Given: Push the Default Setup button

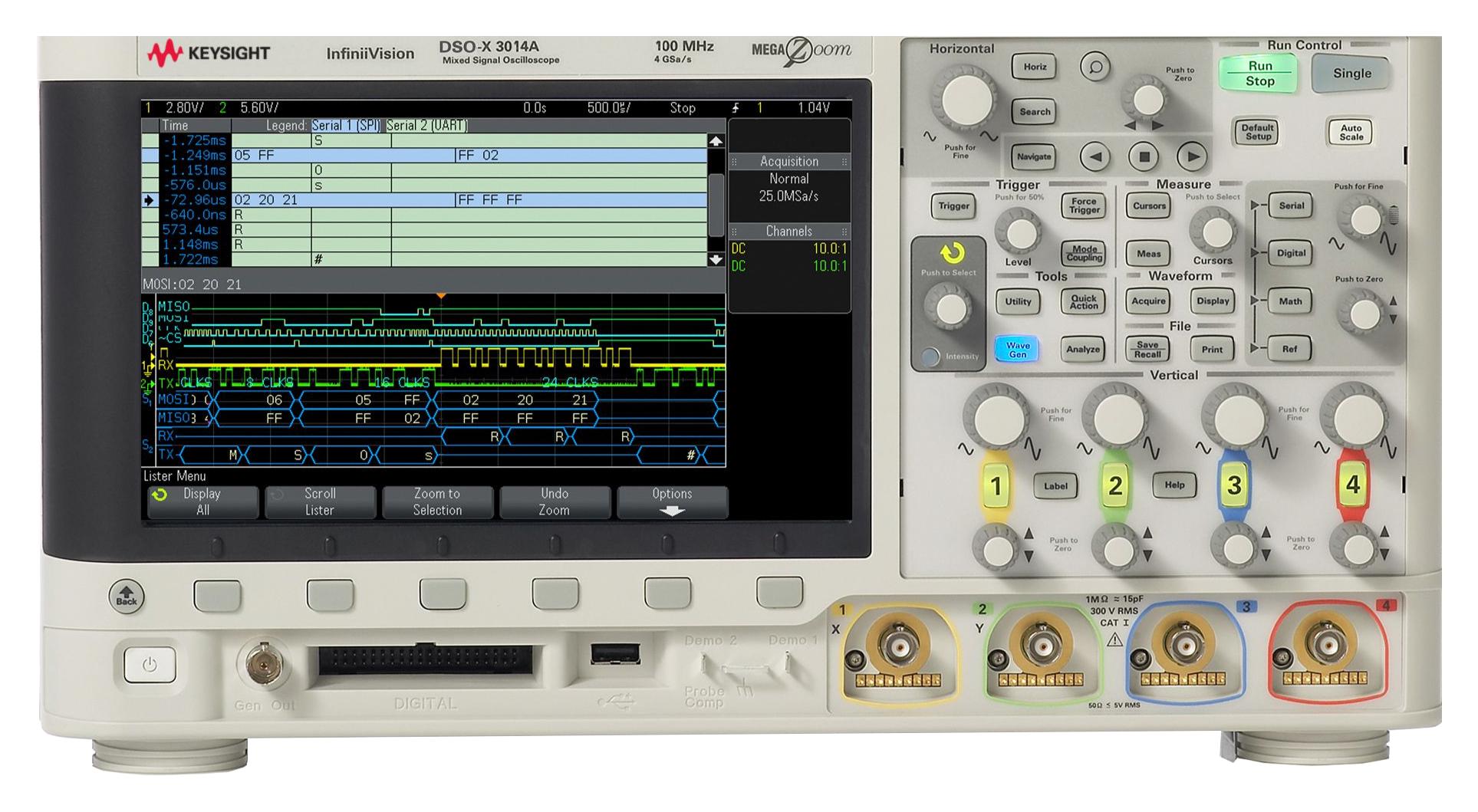Looking at the screenshot, I should pos(1258,132).
